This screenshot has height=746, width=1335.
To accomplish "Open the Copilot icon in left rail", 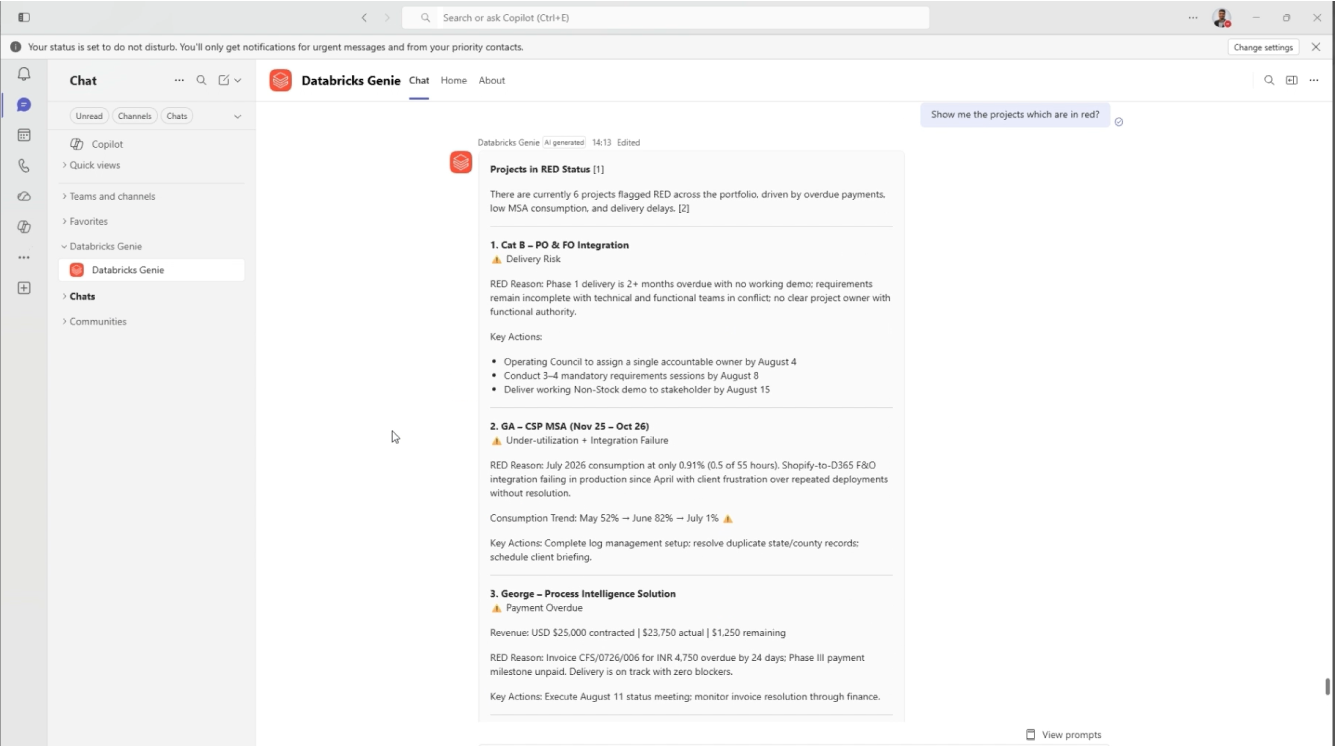I will (24, 227).
